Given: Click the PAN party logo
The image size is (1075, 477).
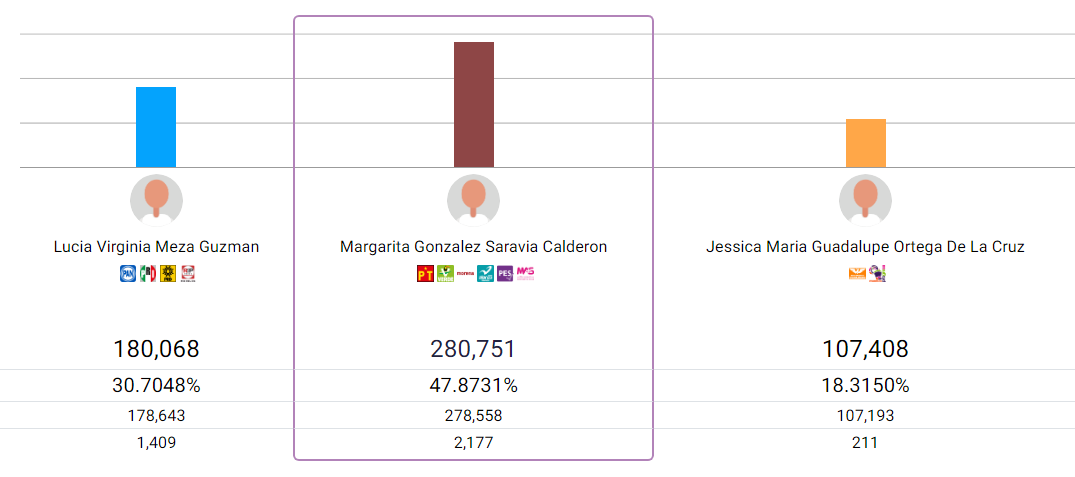Looking at the screenshot, I should click(127, 273).
